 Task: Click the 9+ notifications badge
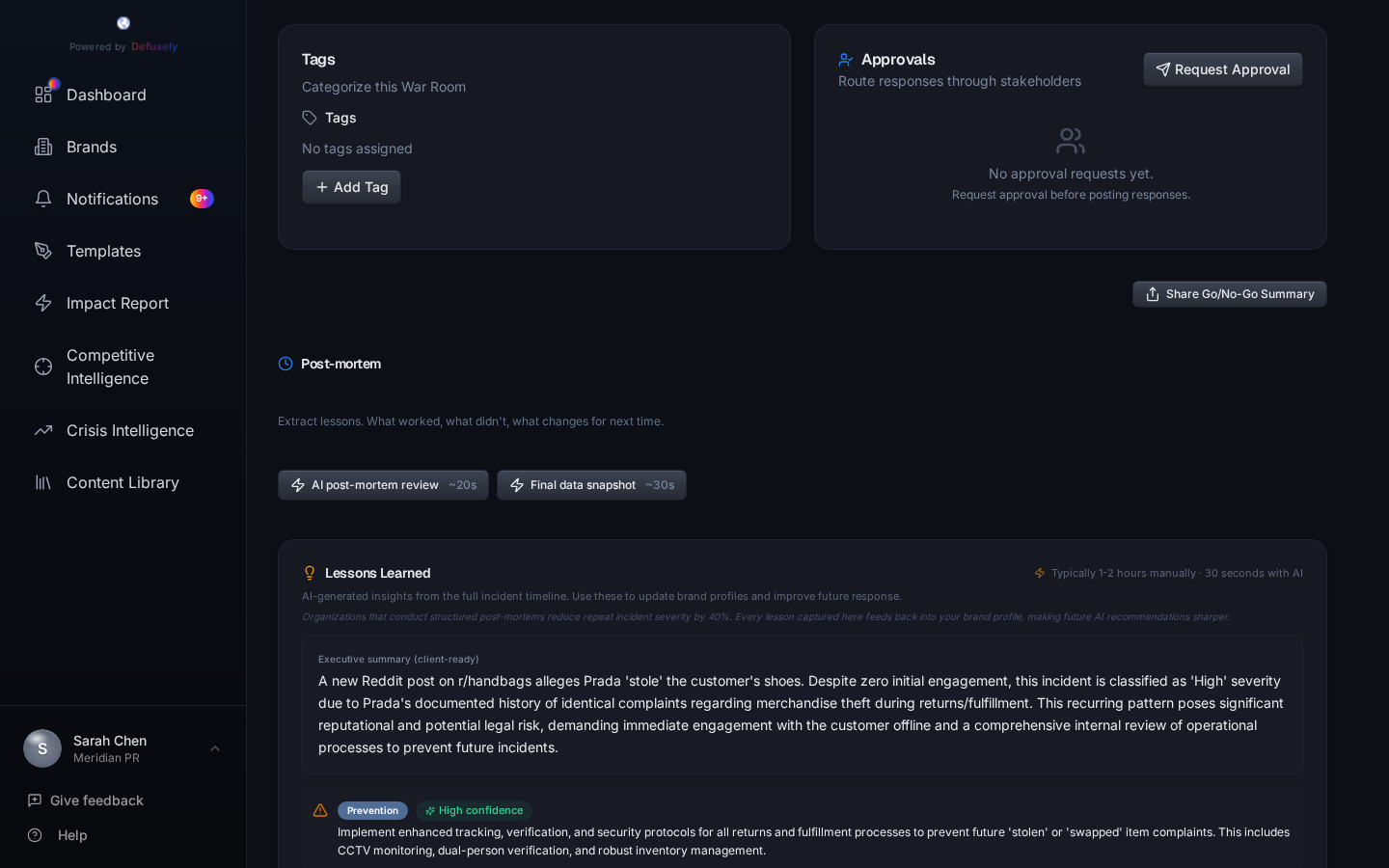pos(202,199)
